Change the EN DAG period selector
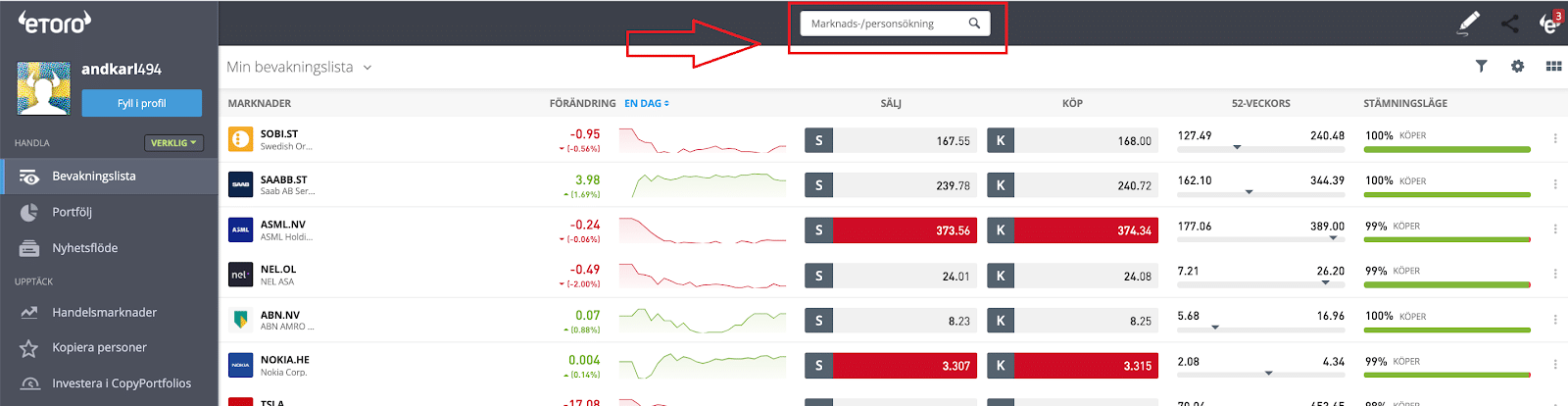 point(647,103)
